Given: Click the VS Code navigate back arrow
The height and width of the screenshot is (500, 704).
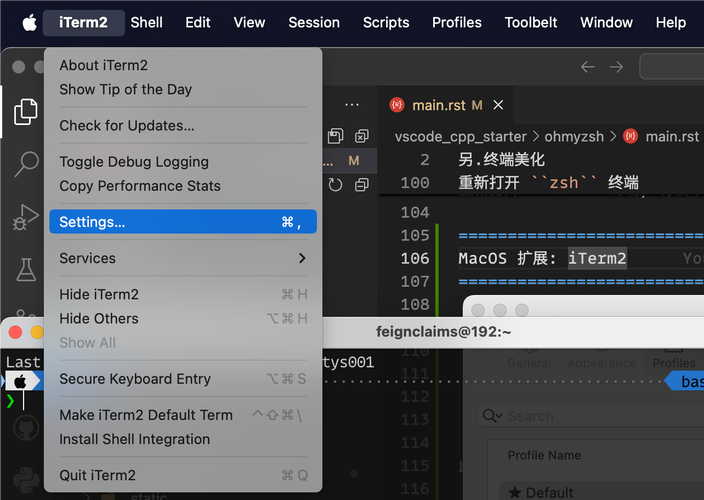Looking at the screenshot, I should (587, 67).
